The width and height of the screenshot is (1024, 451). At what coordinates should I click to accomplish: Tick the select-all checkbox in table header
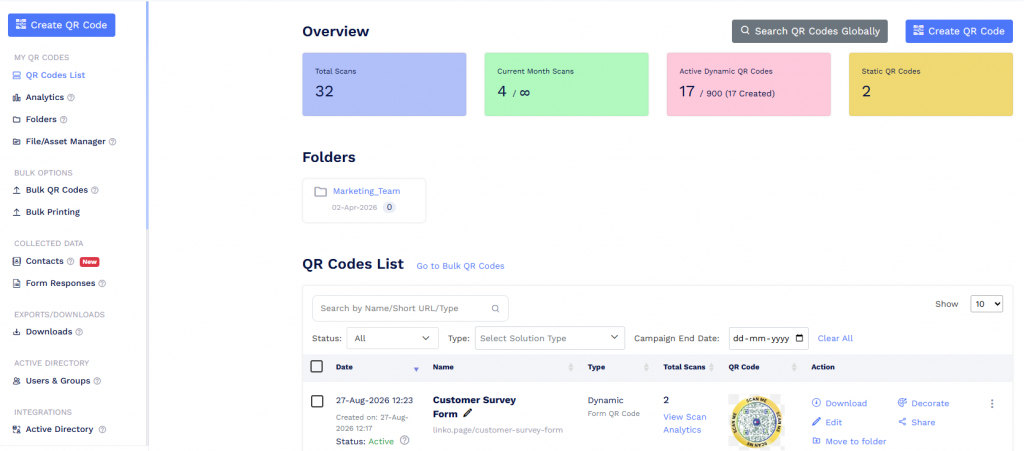pyautogui.click(x=317, y=366)
